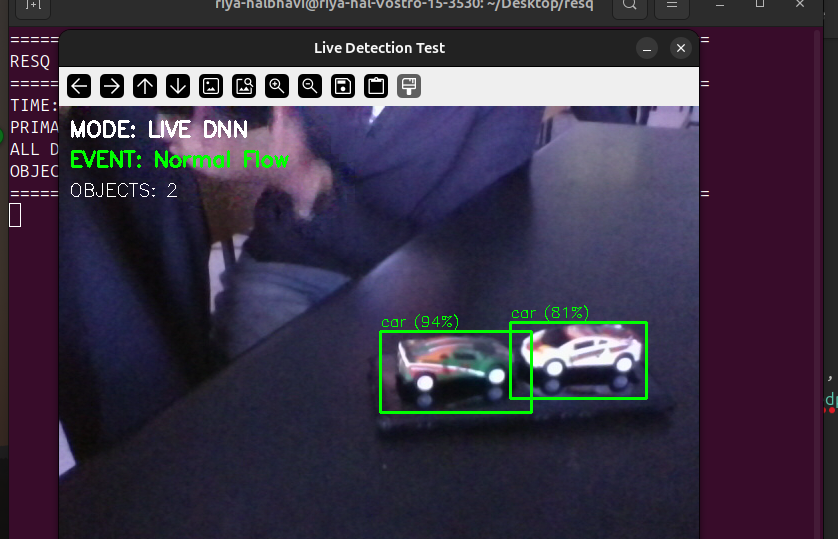The image size is (838, 539).
Task: Open terminal search magnifier icon
Action: [x=630, y=5]
